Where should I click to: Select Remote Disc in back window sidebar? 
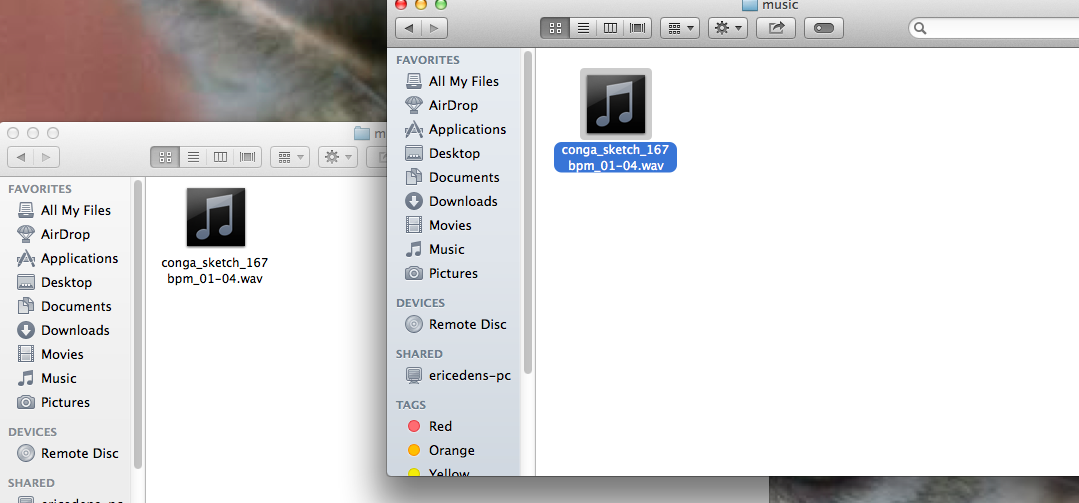[x=67, y=453]
